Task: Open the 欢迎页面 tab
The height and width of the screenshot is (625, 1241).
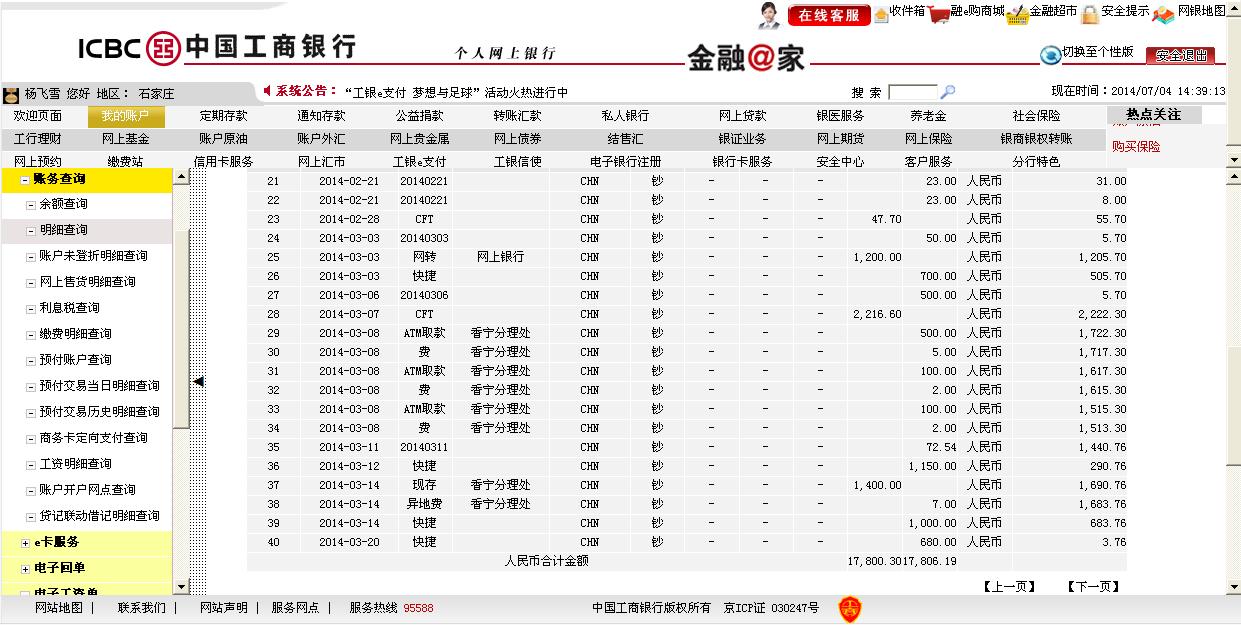Action: coord(38,116)
